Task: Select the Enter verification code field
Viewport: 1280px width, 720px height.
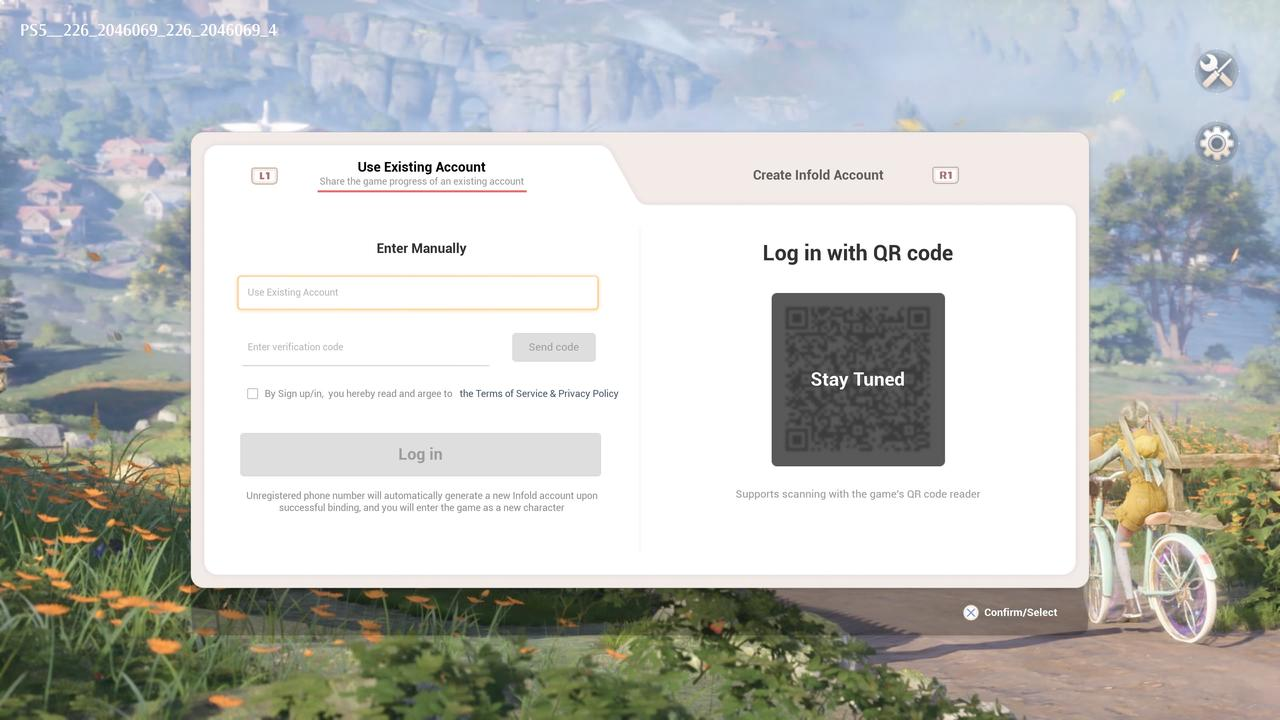Action: [x=365, y=346]
